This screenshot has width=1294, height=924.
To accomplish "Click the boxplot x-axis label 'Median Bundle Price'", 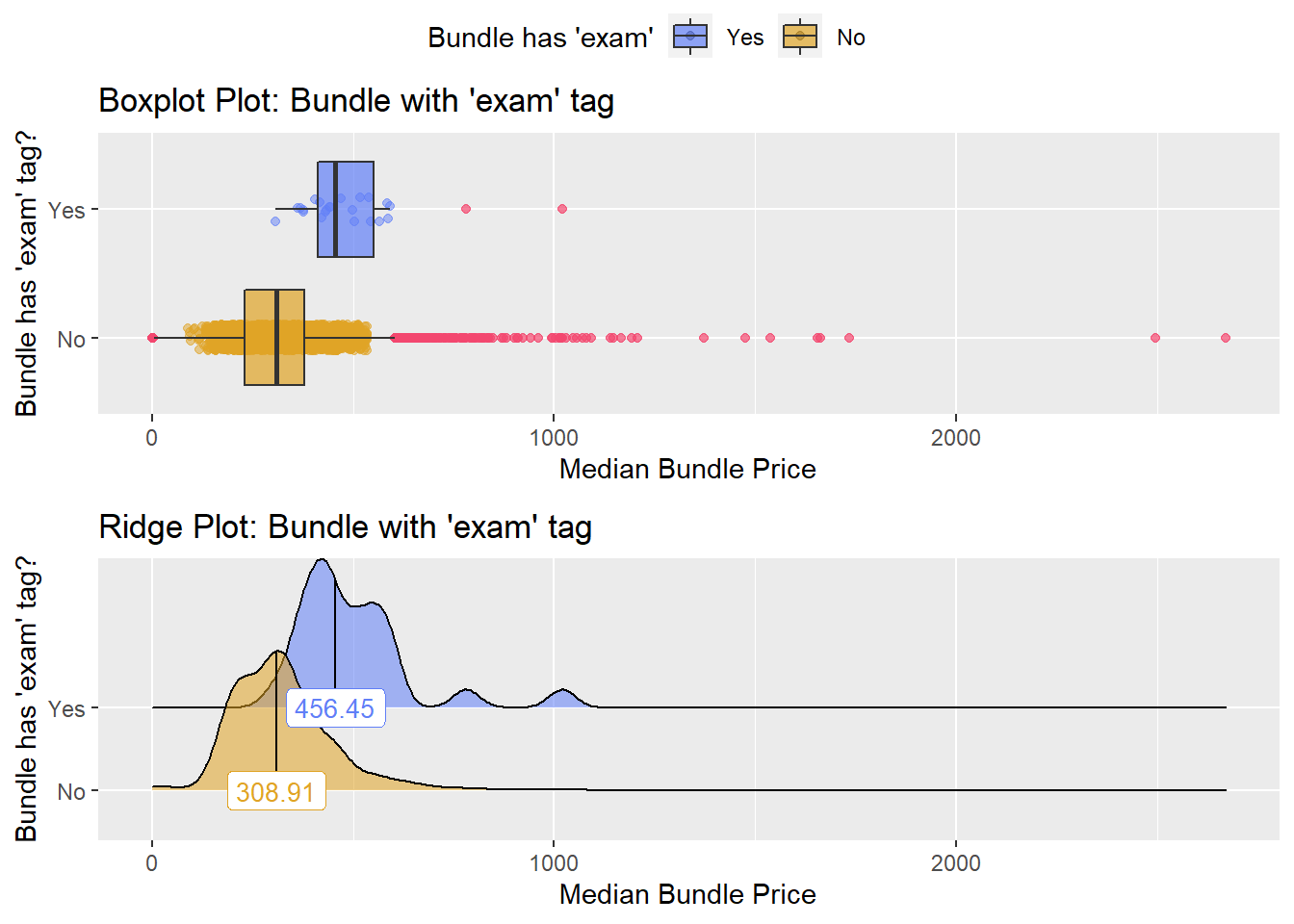I will click(x=687, y=469).
